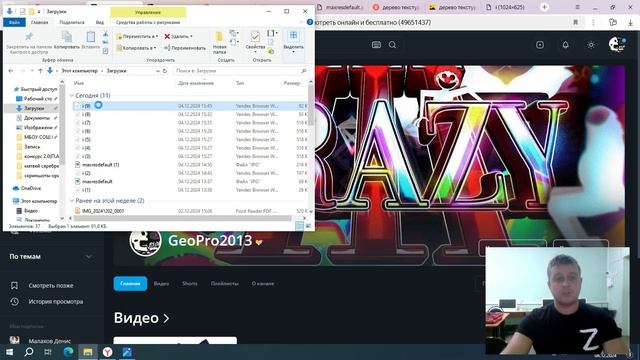Viewport: 640px width, 360px height.
Task: Open the Файл menu in Explorer
Action: [14, 22]
